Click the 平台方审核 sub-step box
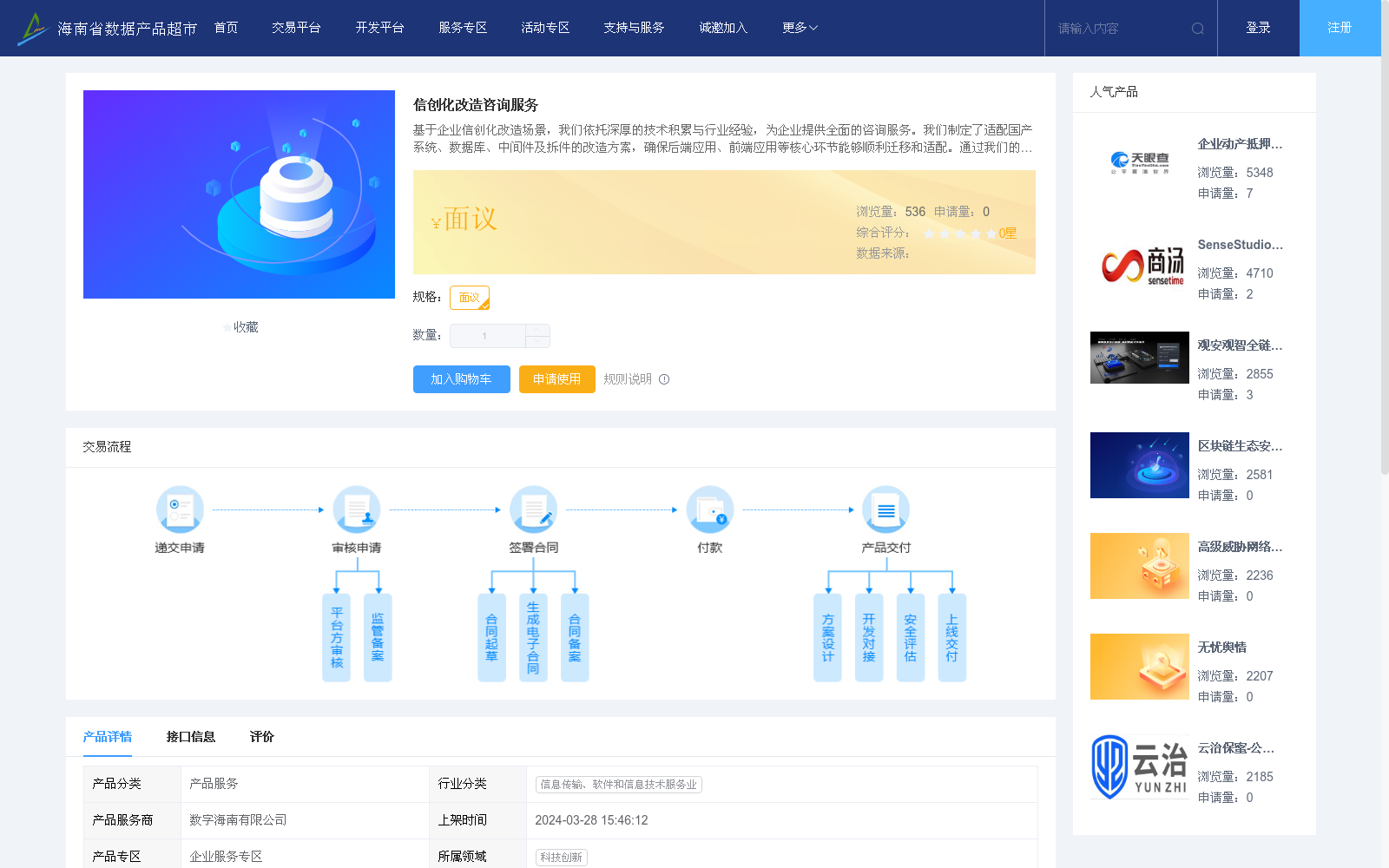Viewport: 1389px width, 868px height. pos(336,637)
